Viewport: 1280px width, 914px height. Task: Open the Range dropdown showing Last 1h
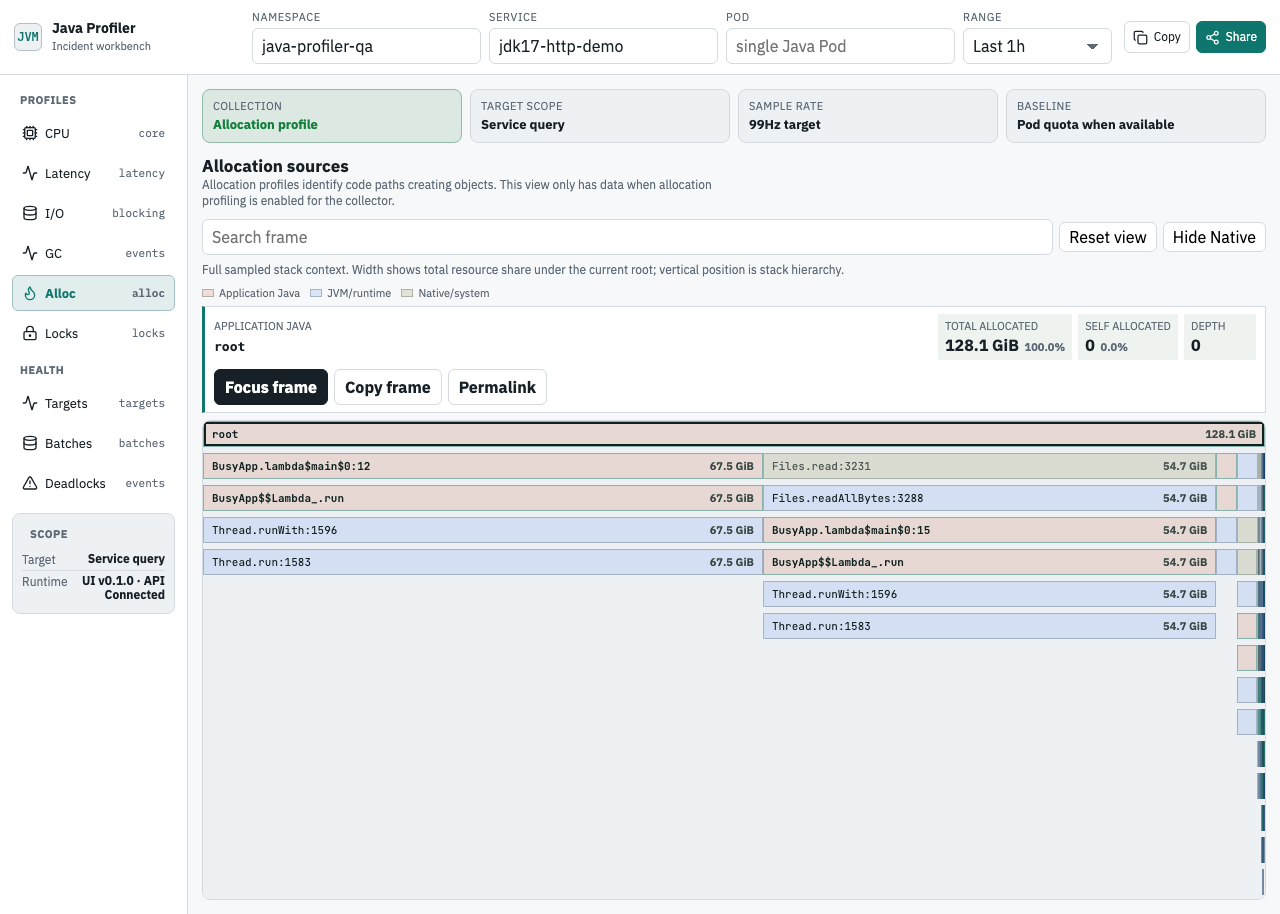[1037, 46]
